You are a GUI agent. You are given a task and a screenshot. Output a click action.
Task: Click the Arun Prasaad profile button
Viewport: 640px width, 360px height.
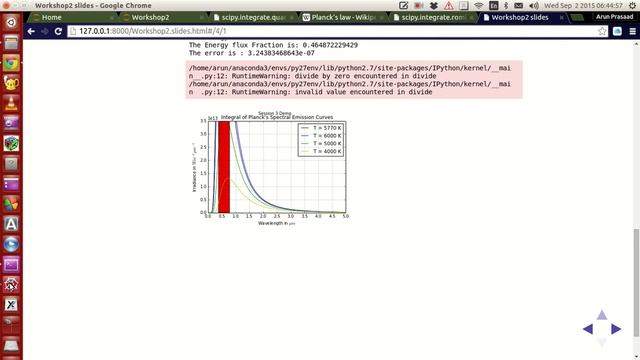(x=615, y=17)
